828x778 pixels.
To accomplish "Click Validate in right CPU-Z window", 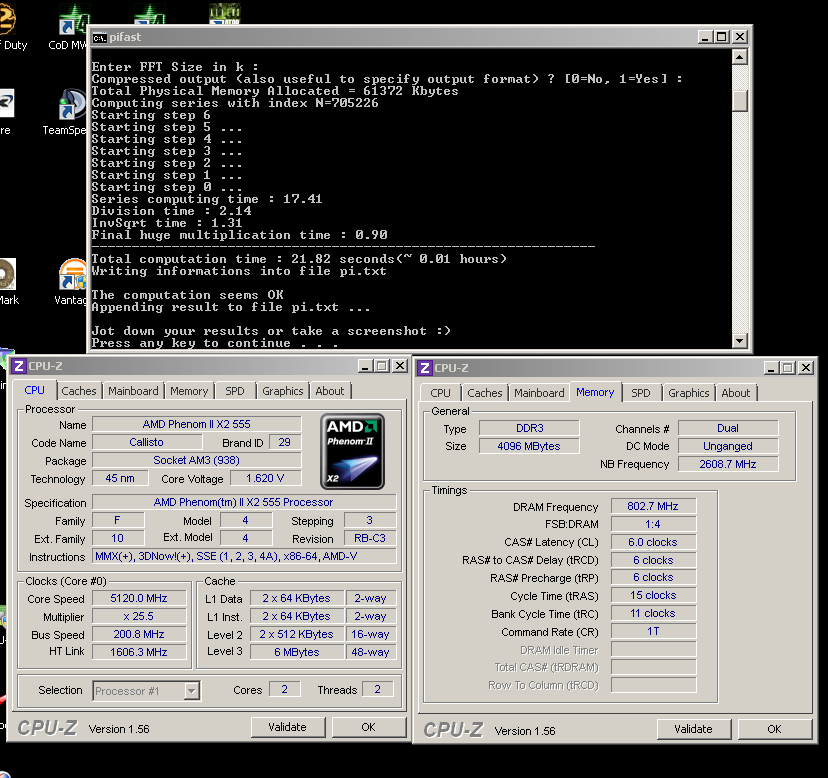I will pyautogui.click(x=693, y=729).
